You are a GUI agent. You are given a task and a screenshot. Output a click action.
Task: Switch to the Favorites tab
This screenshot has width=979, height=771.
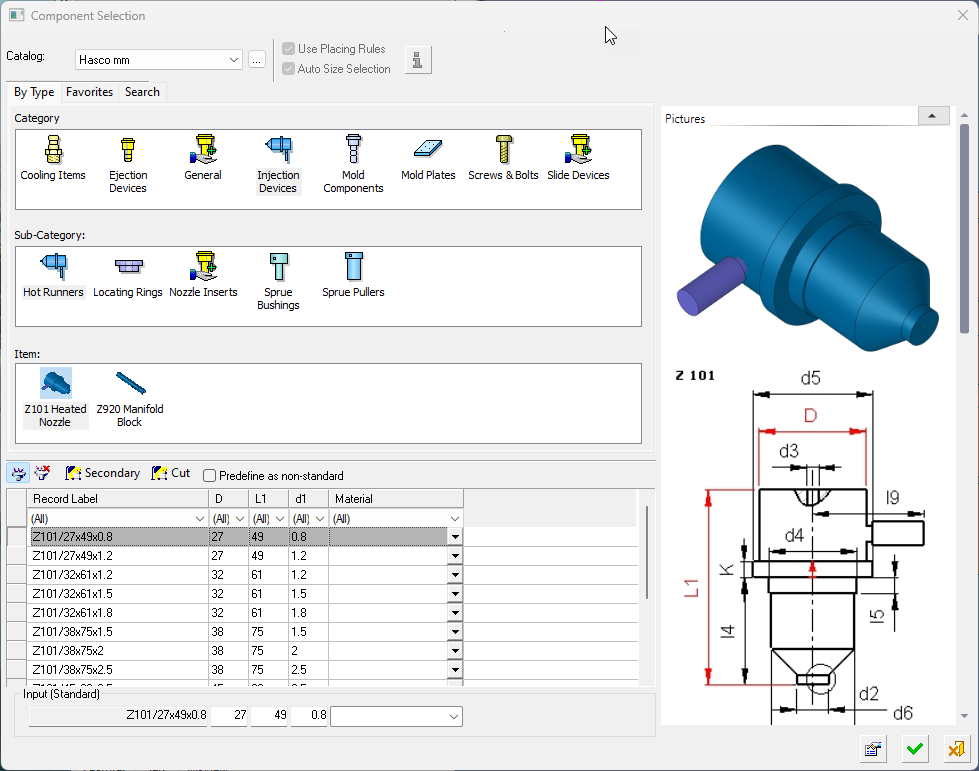(89, 92)
